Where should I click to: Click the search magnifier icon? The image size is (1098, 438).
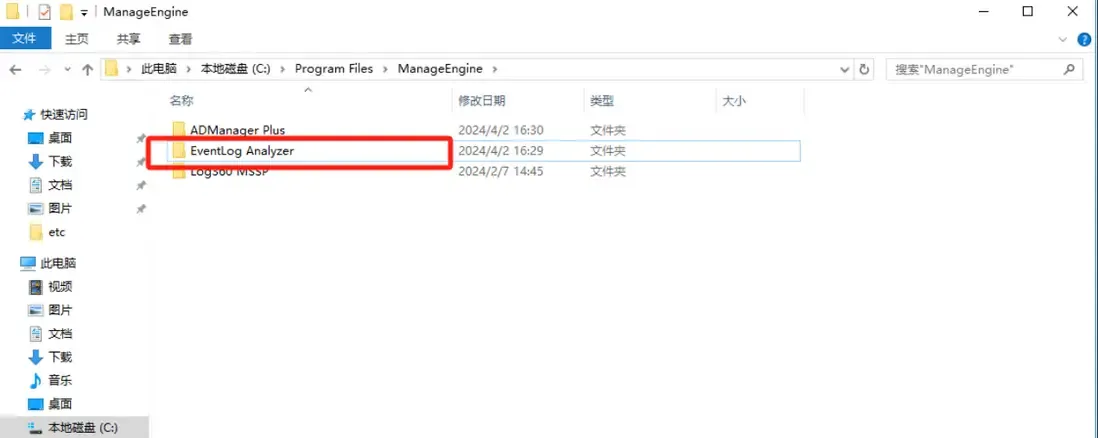[1069, 69]
